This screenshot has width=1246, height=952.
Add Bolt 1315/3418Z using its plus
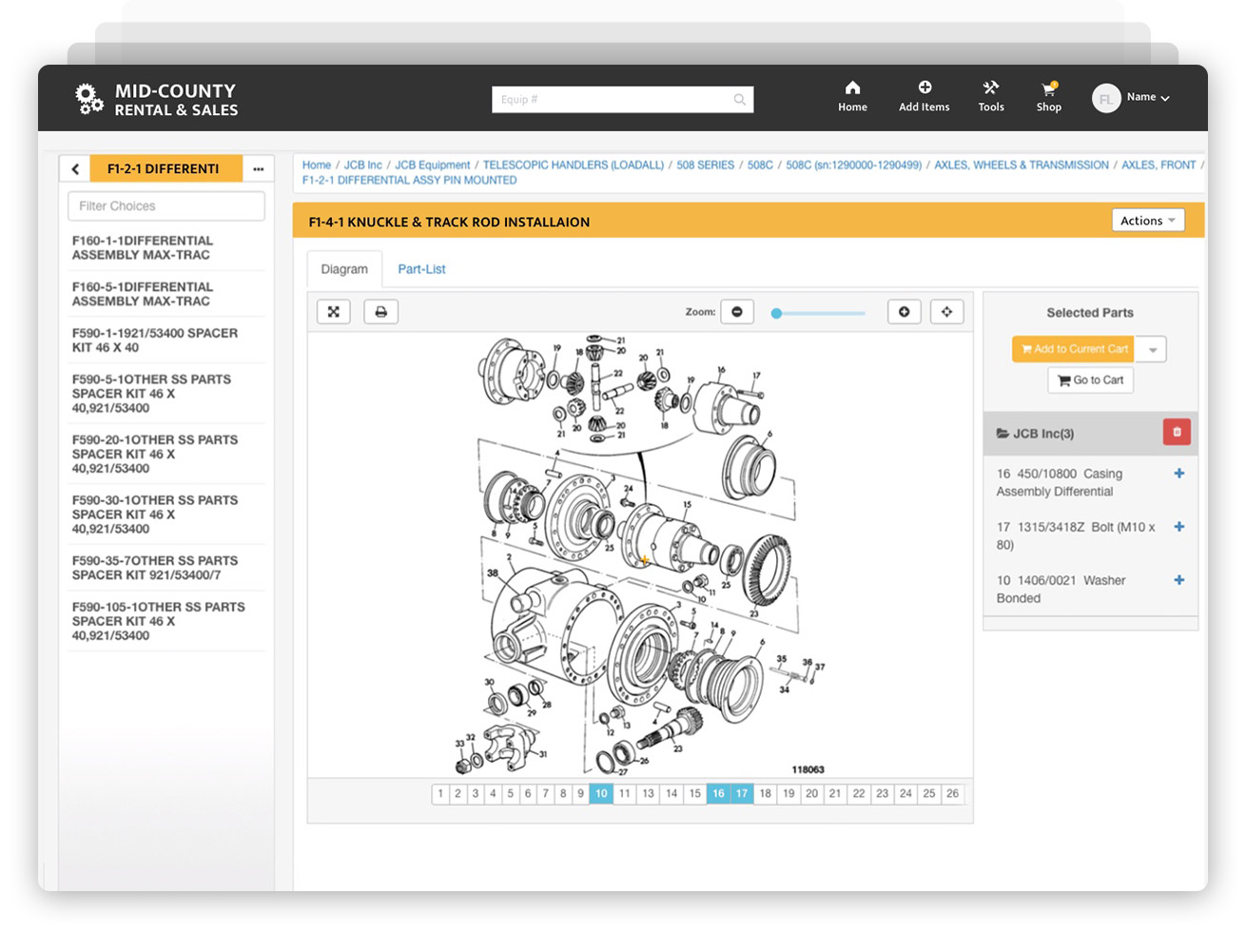[1178, 526]
